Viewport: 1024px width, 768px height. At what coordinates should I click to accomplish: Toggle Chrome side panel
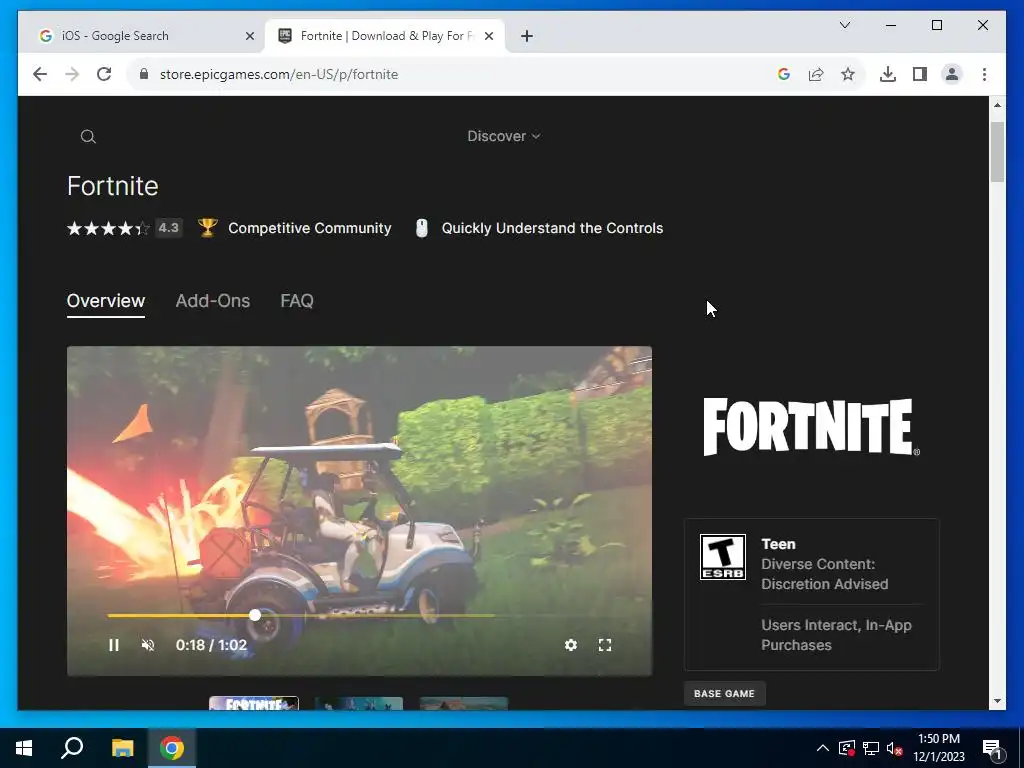point(920,74)
